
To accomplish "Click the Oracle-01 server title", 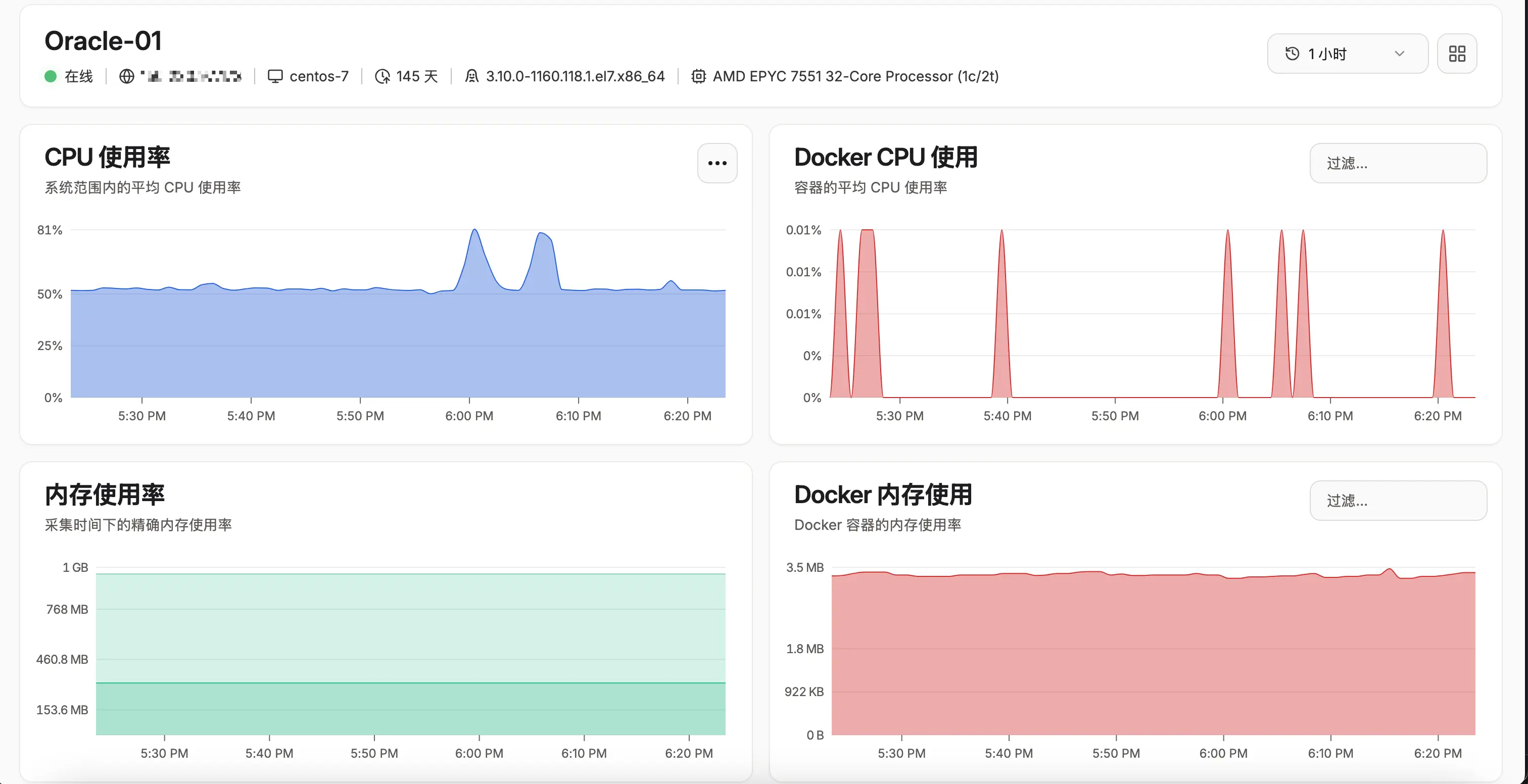I will click(x=103, y=40).
